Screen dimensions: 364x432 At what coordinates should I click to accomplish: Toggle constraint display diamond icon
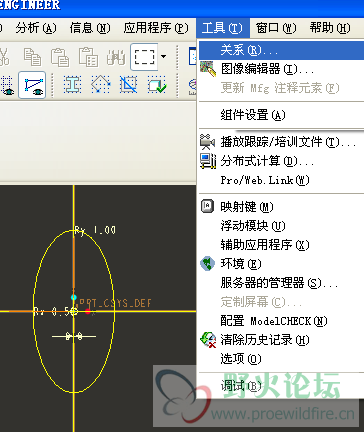(x=101, y=85)
